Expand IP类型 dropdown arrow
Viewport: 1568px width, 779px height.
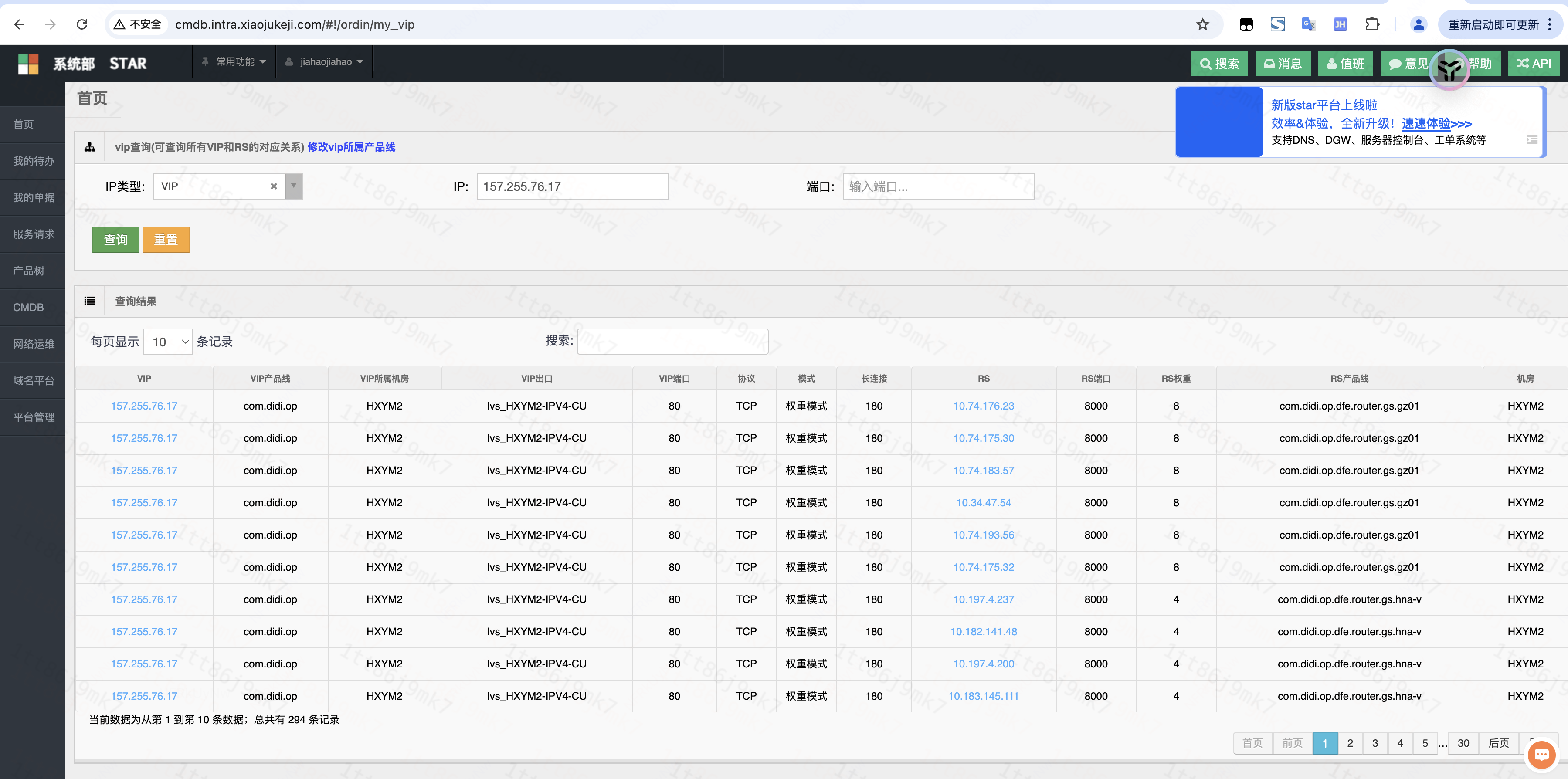(x=294, y=186)
